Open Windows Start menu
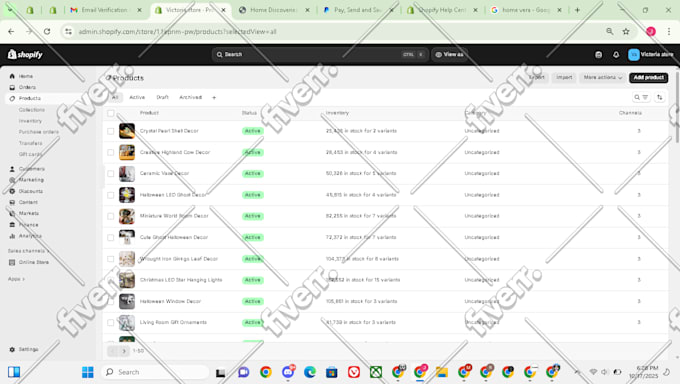 point(88,372)
